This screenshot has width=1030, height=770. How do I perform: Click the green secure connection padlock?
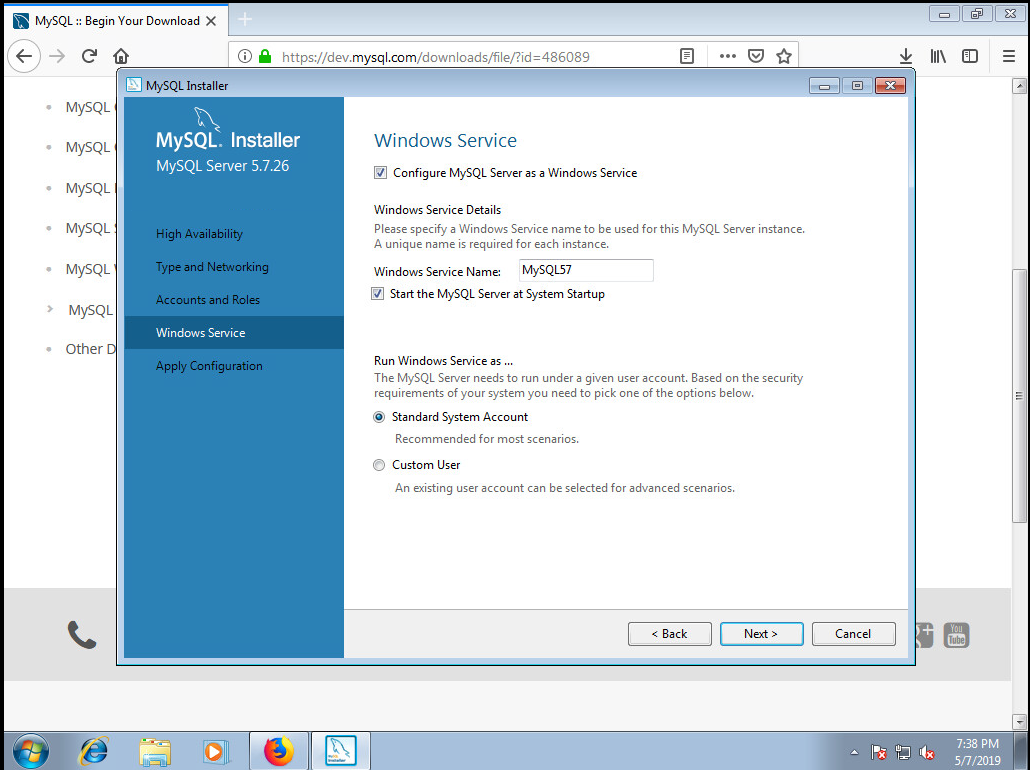pyautogui.click(x=265, y=57)
